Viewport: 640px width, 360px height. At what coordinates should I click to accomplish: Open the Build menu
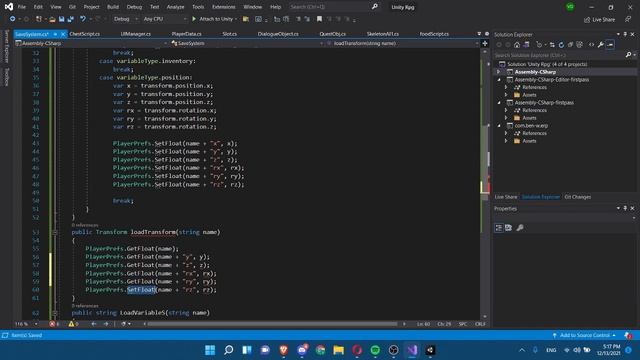point(113,7)
